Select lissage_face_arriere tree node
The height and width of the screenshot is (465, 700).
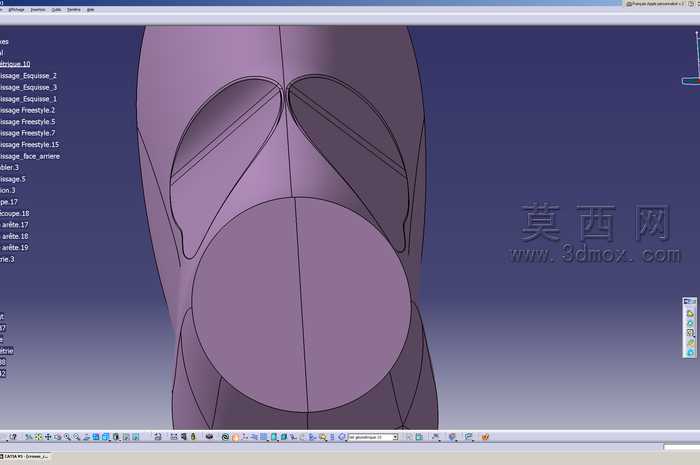(x=29, y=156)
